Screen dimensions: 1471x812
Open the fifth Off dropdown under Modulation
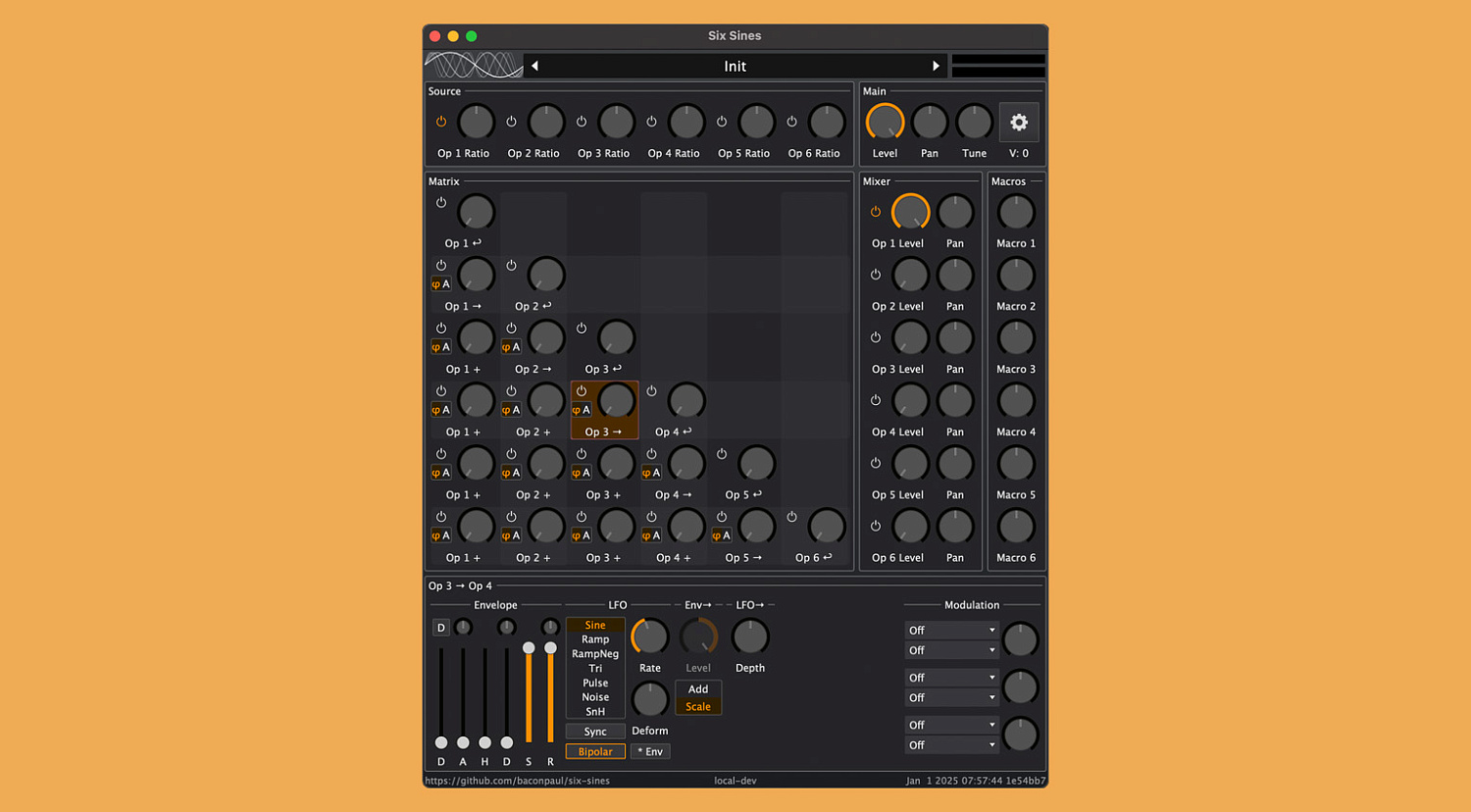point(951,725)
